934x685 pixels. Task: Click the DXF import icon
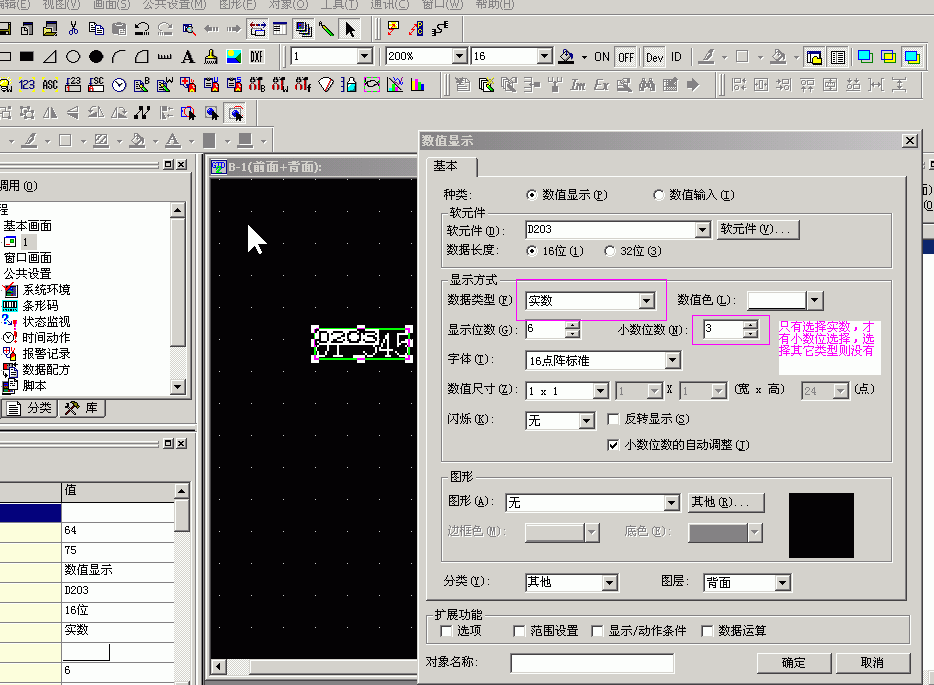click(257, 57)
